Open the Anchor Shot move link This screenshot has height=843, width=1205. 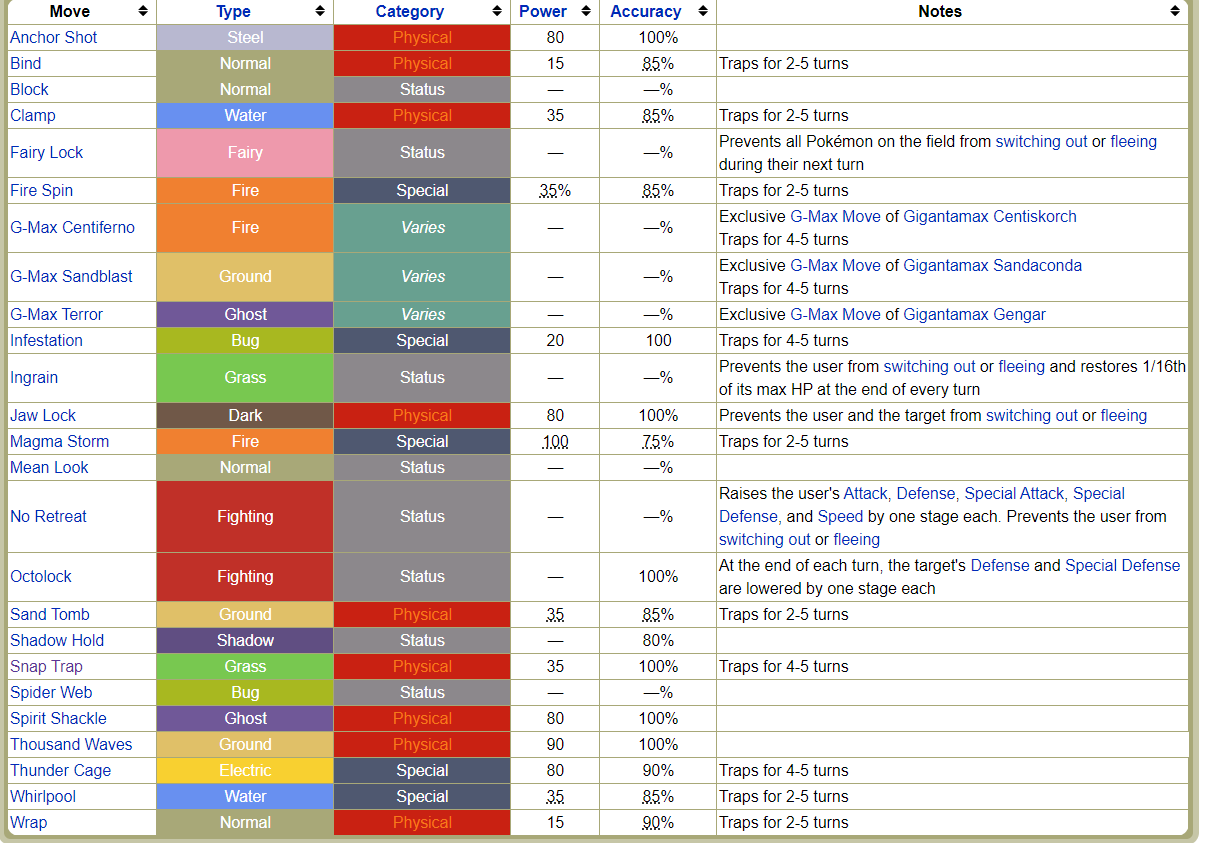(x=54, y=37)
